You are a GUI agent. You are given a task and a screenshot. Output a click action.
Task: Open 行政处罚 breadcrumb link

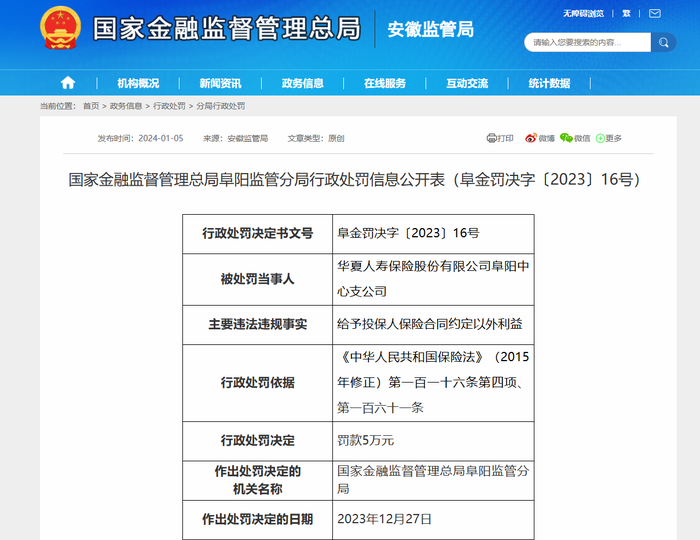pyautogui.click(x=169, y=106)
